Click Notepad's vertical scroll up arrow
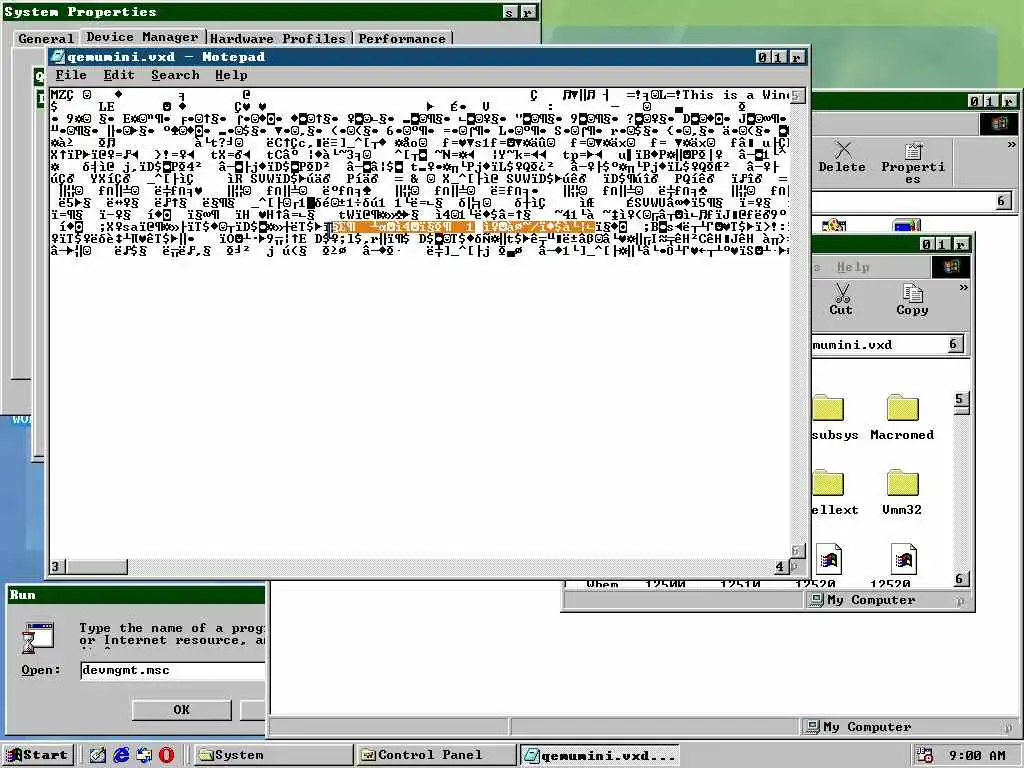 pos(796,95)
